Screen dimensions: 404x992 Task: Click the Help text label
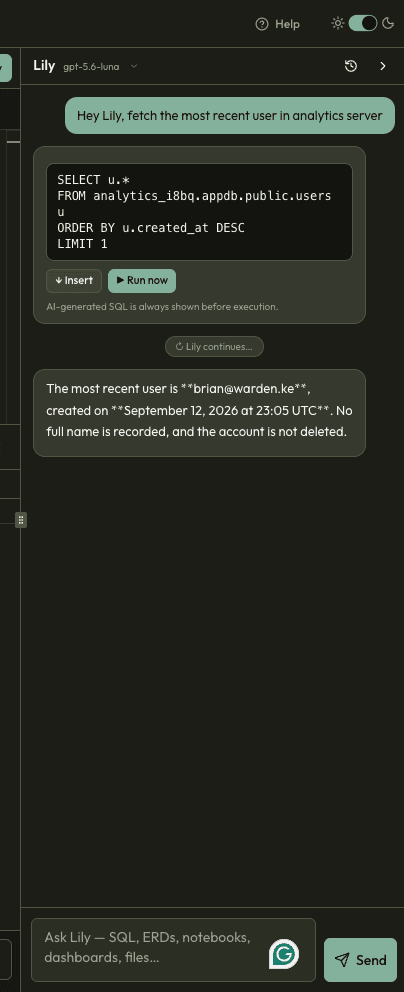tap(287, 24)
